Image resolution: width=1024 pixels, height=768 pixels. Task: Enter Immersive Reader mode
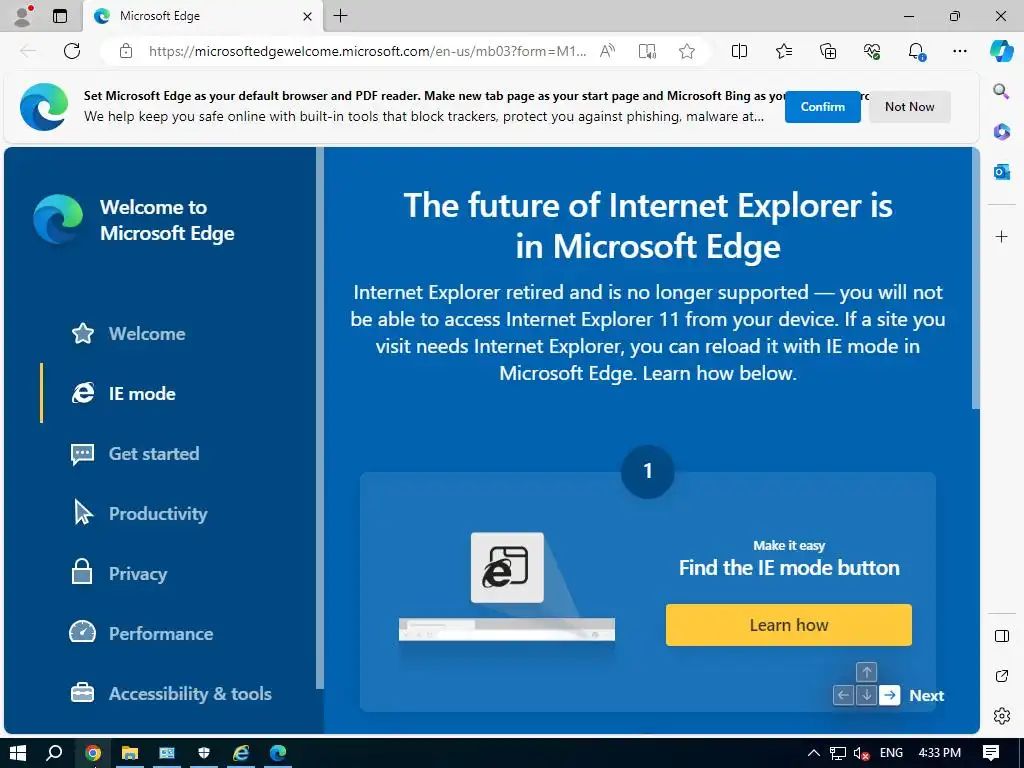647,51
